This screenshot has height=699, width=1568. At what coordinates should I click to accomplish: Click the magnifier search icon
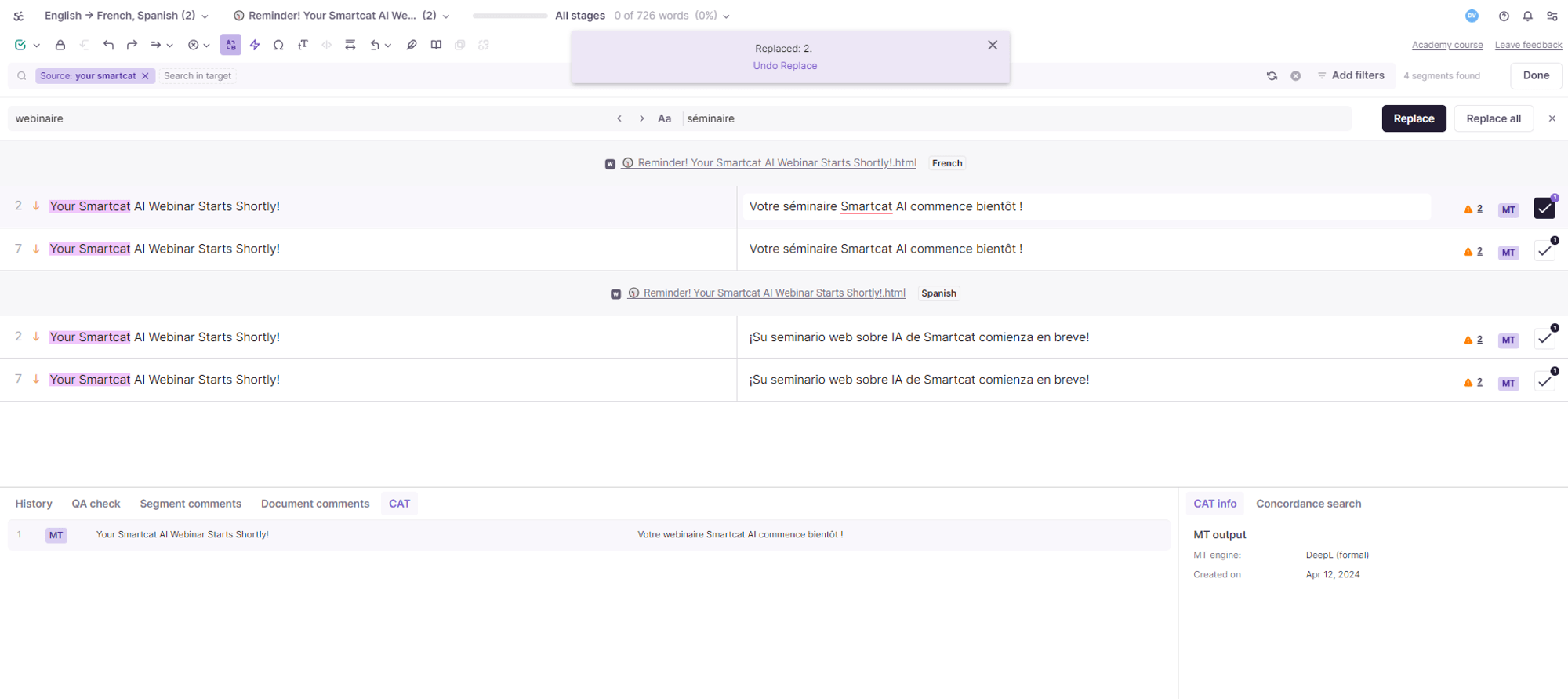pyautogui.click(x=22, y=76)
